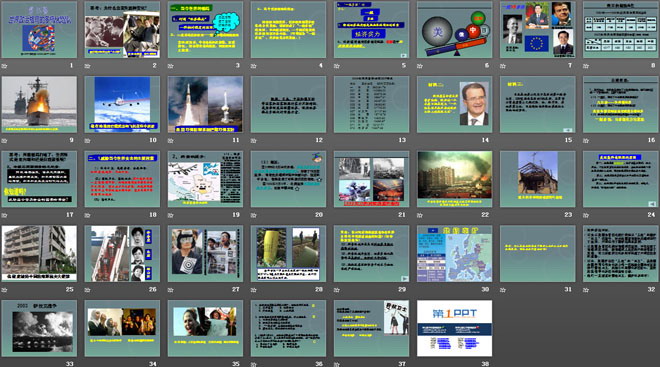Screen dimensions: 660x367
Task: Click the animation star icon under slide 16
Action: pos(586,140)
